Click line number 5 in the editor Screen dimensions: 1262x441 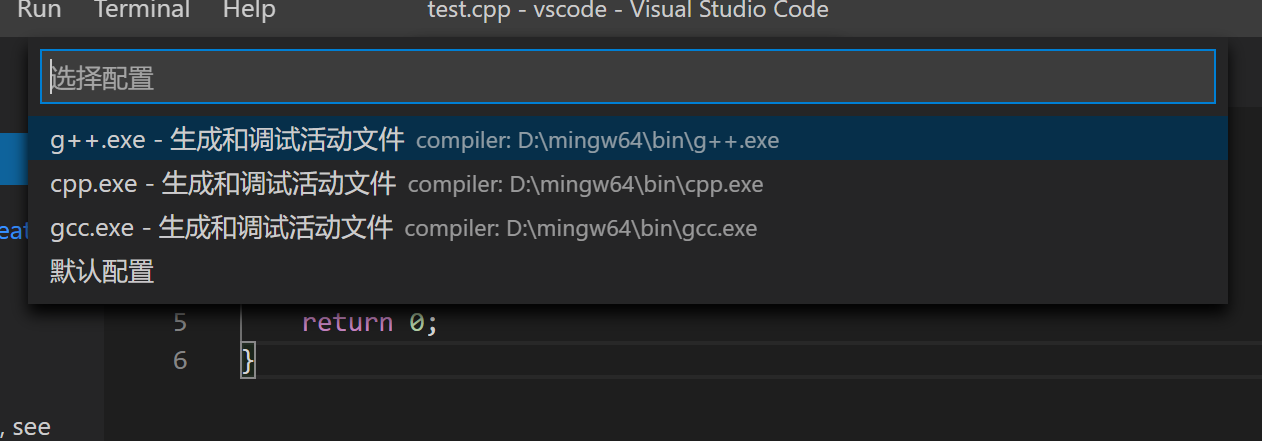coord(179,323)
